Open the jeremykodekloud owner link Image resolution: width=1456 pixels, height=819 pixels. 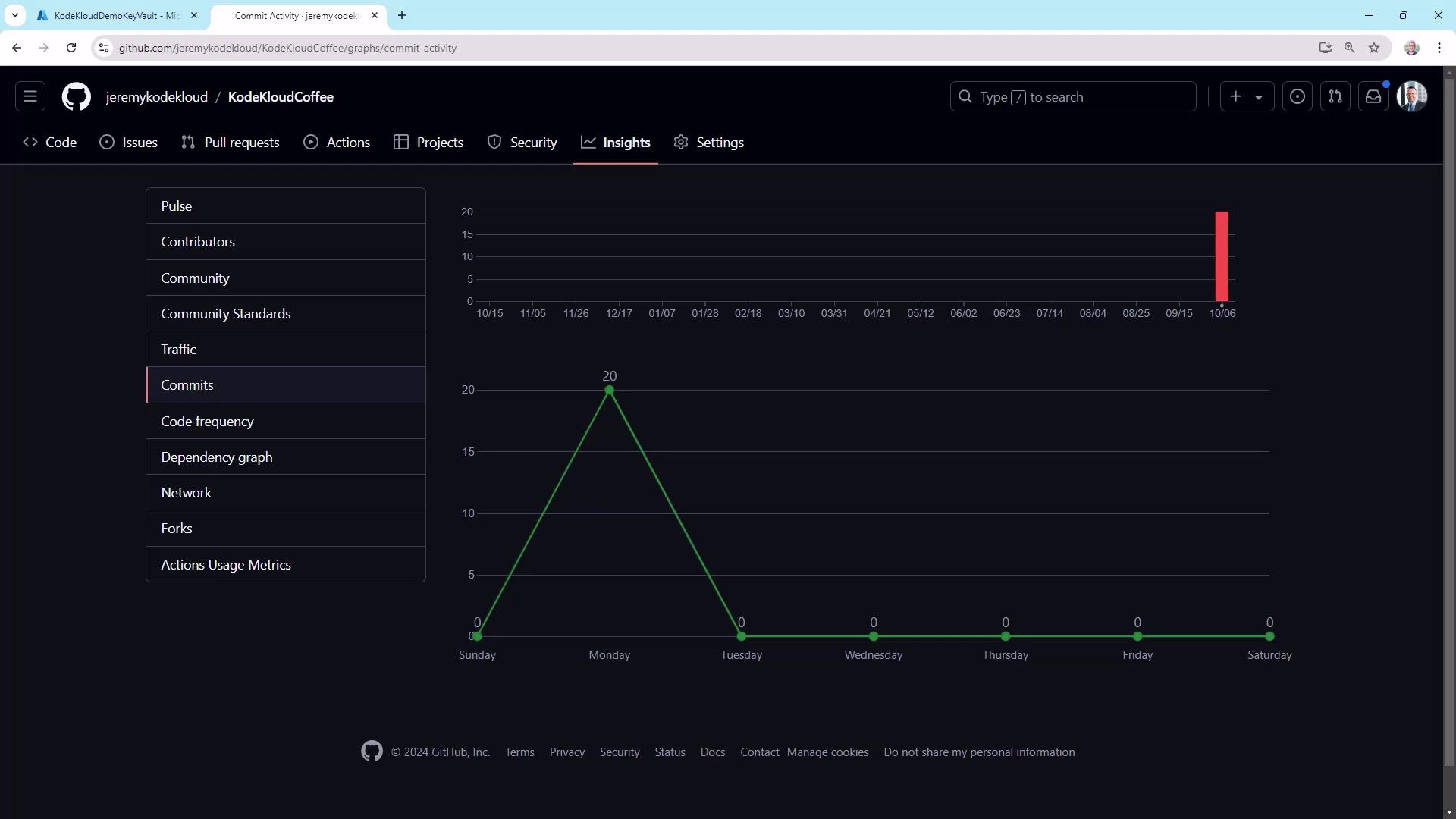(x=156, y=97)
